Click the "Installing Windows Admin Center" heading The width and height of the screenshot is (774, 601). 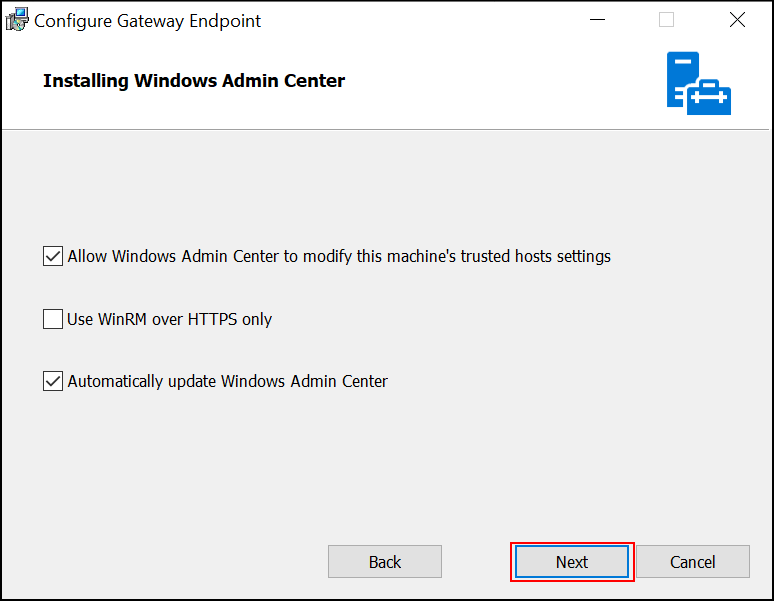(x=194, y=81)
